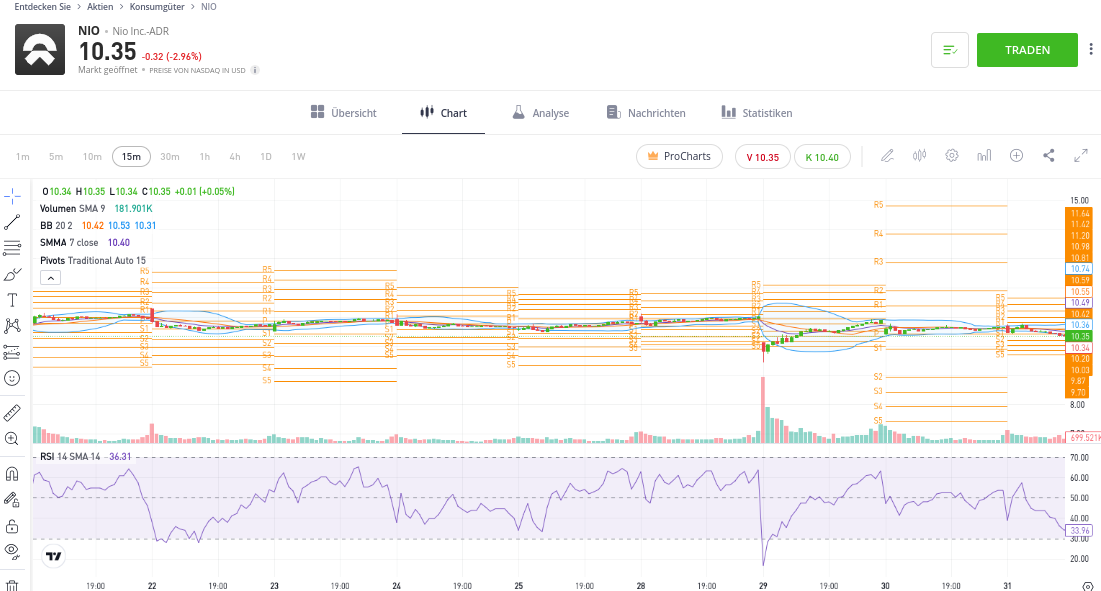Viewport: 1101px width, 591px height.
Task: Add comparison with plus circle icon
Action: (x=1016, y=156)
